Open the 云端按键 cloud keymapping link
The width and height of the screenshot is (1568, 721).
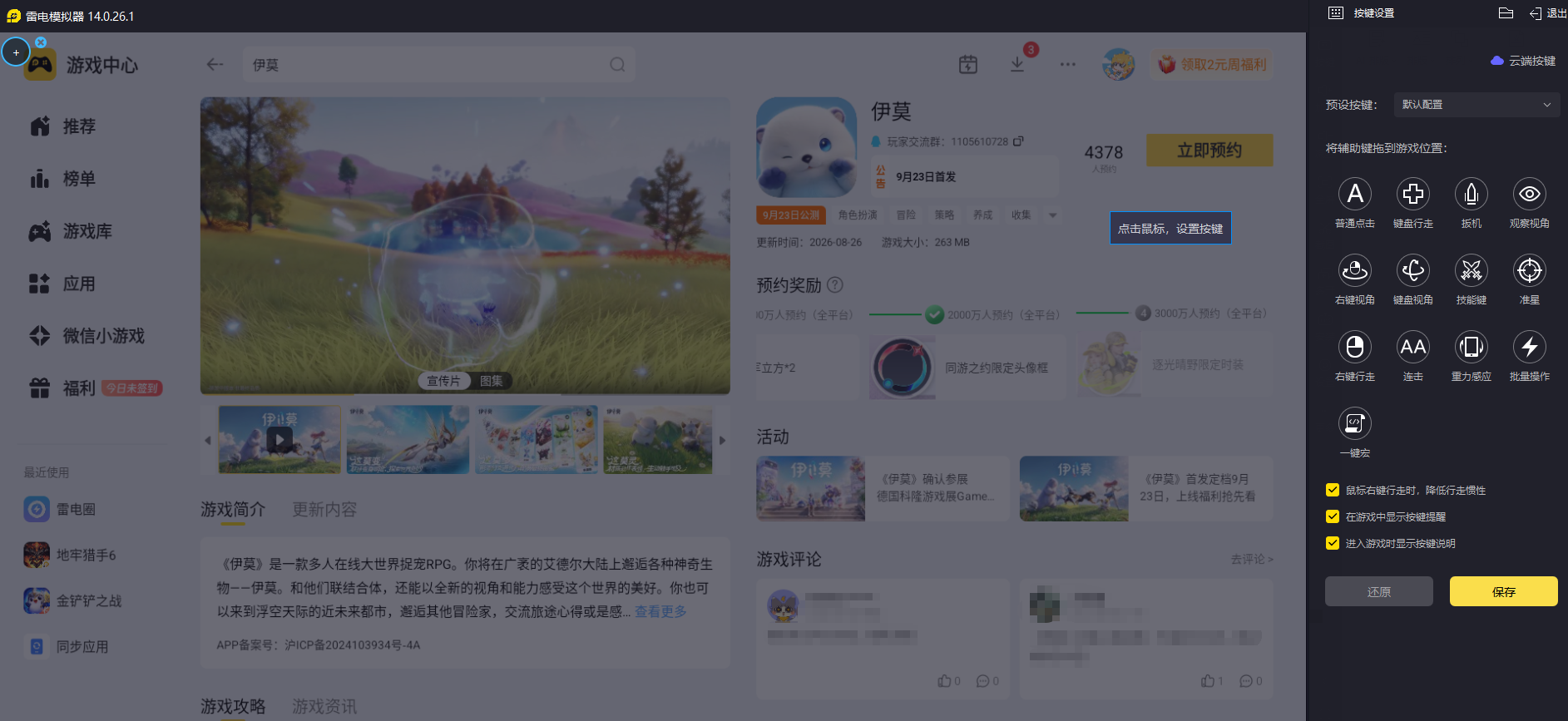[1523, 61]
